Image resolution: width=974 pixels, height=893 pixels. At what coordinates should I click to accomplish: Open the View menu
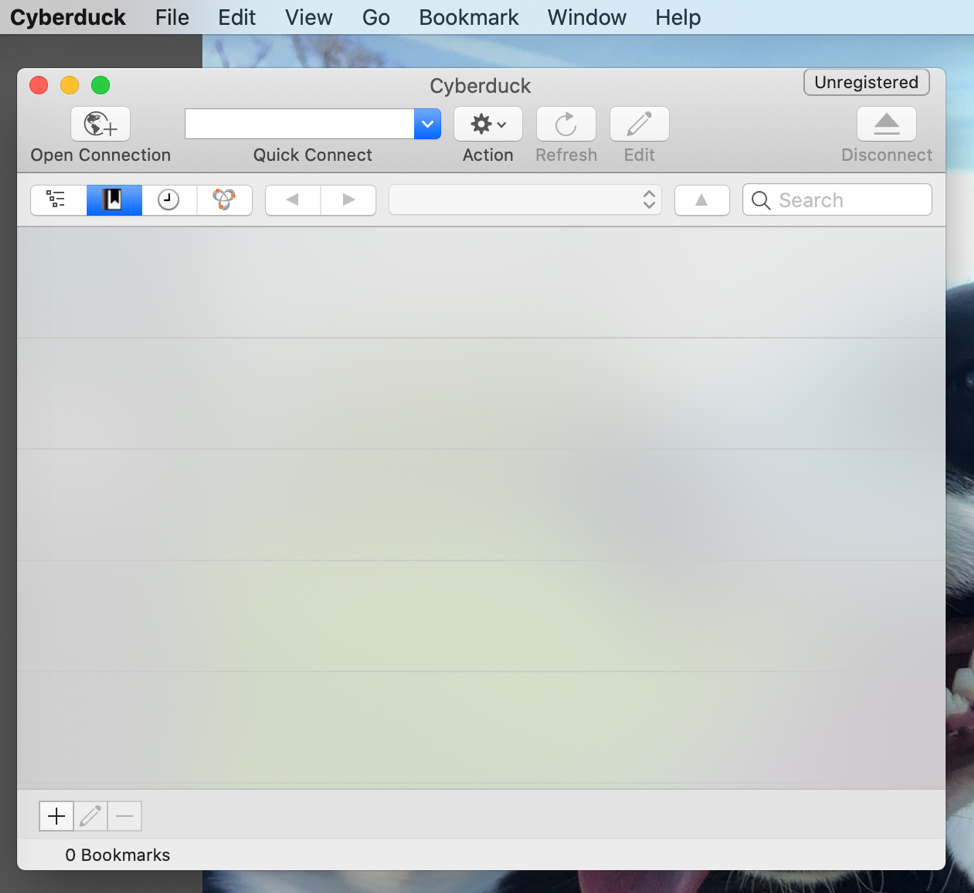(x=309, y=17)
